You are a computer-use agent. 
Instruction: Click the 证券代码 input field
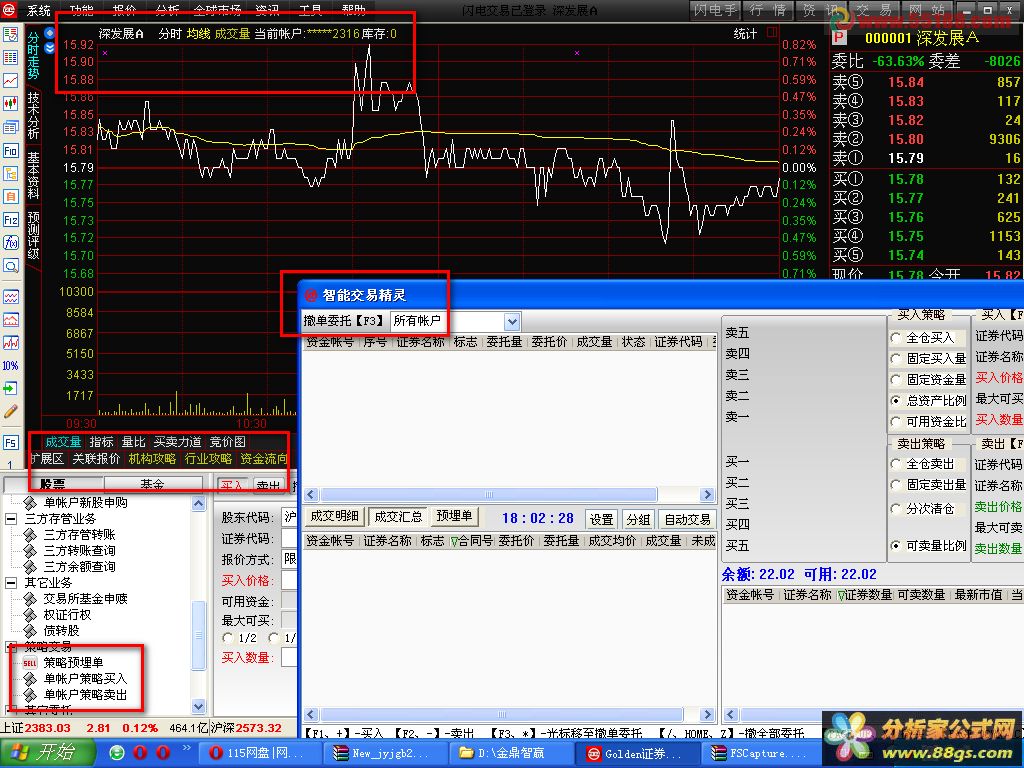(x=289, y=538)
